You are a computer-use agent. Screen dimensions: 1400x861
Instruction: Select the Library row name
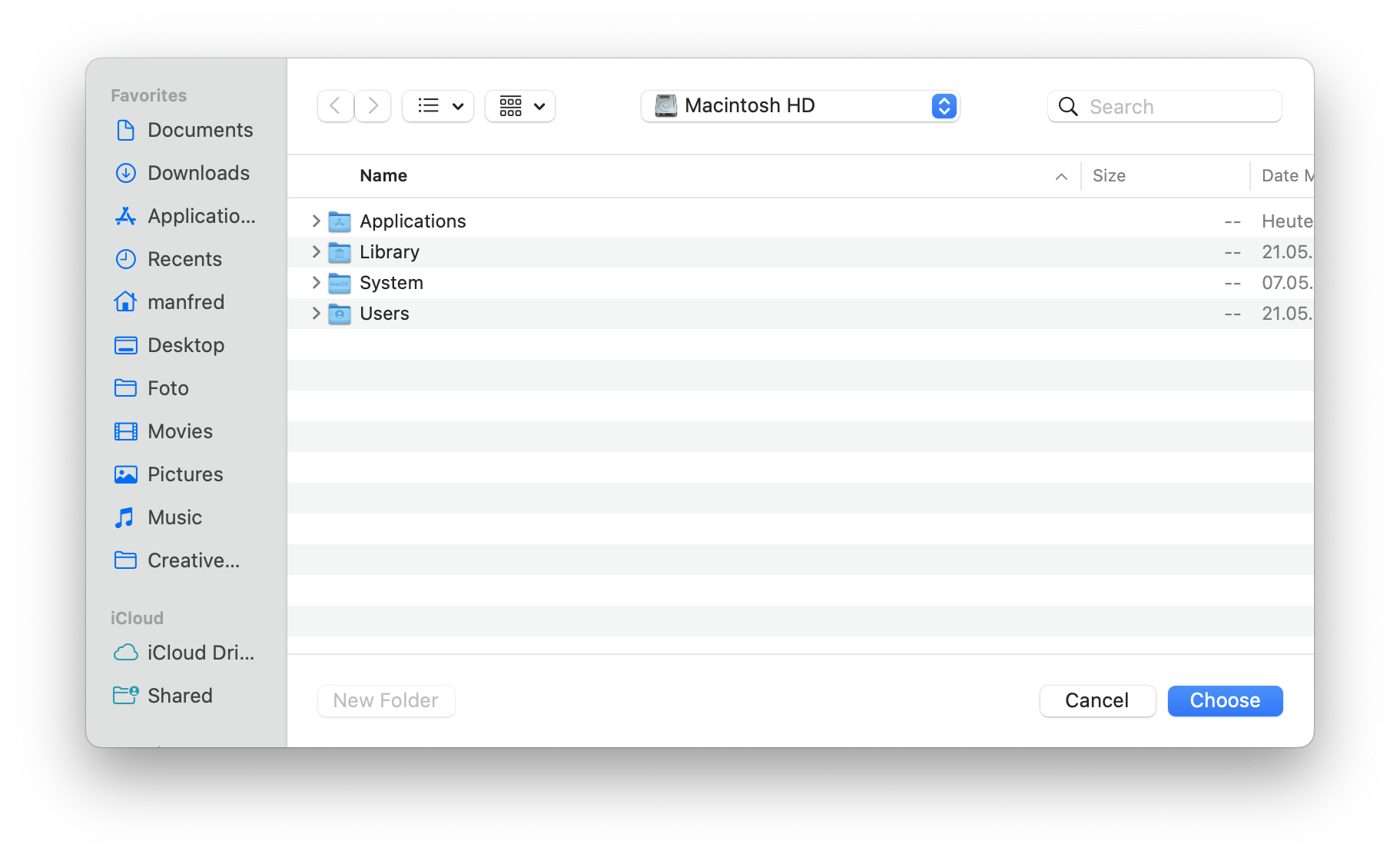390,252
